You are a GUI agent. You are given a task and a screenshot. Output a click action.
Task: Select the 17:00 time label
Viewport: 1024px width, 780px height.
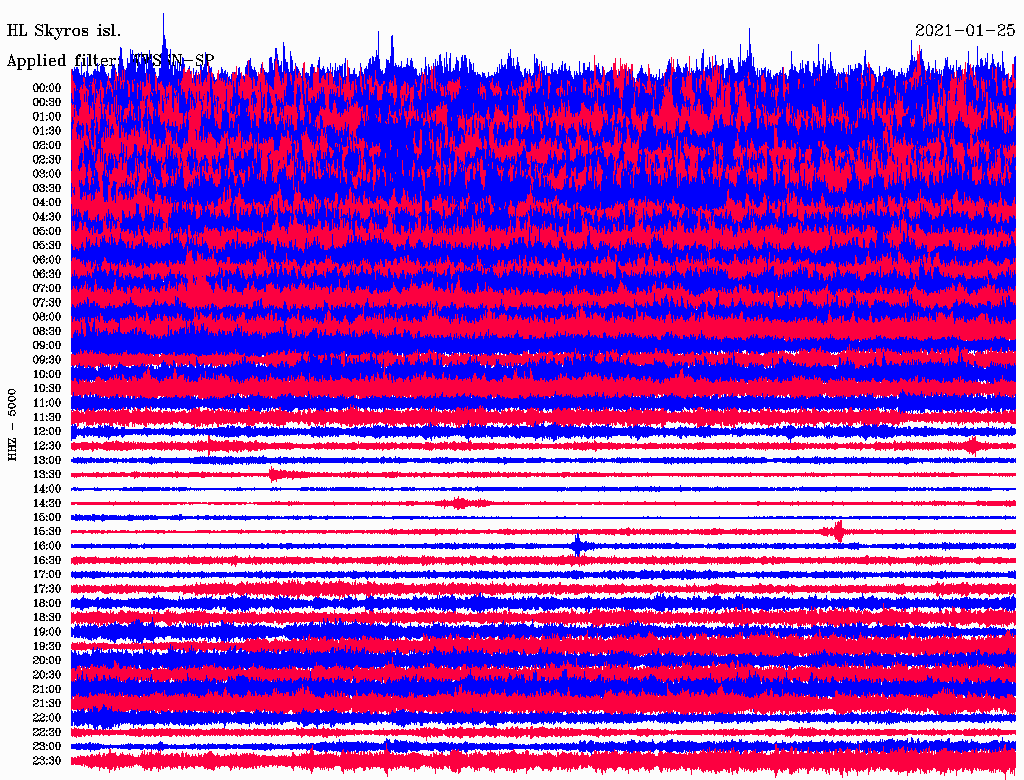tap(47, 575)
